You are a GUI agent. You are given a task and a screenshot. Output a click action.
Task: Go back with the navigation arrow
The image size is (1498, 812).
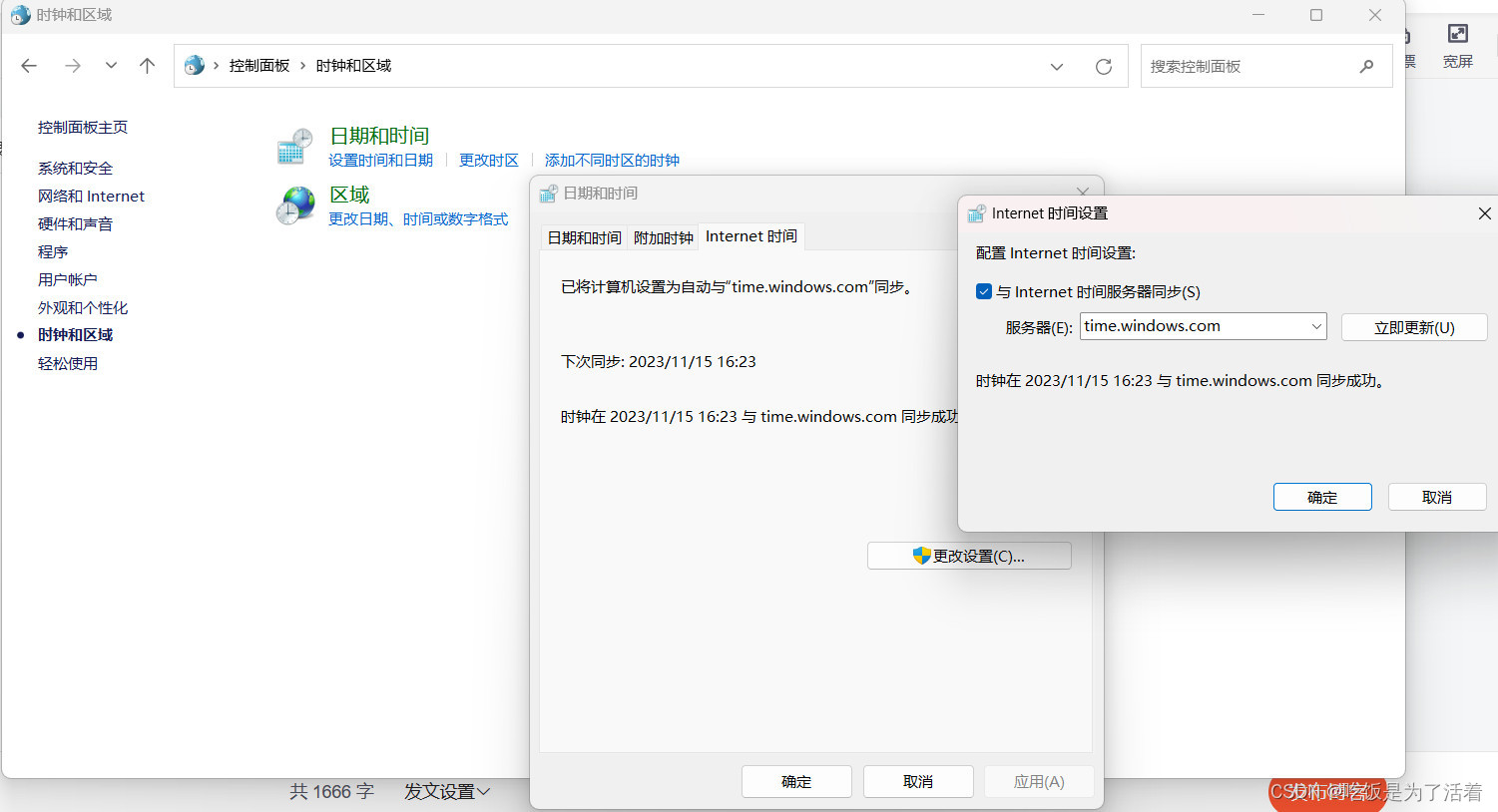[x=29, y=66]
